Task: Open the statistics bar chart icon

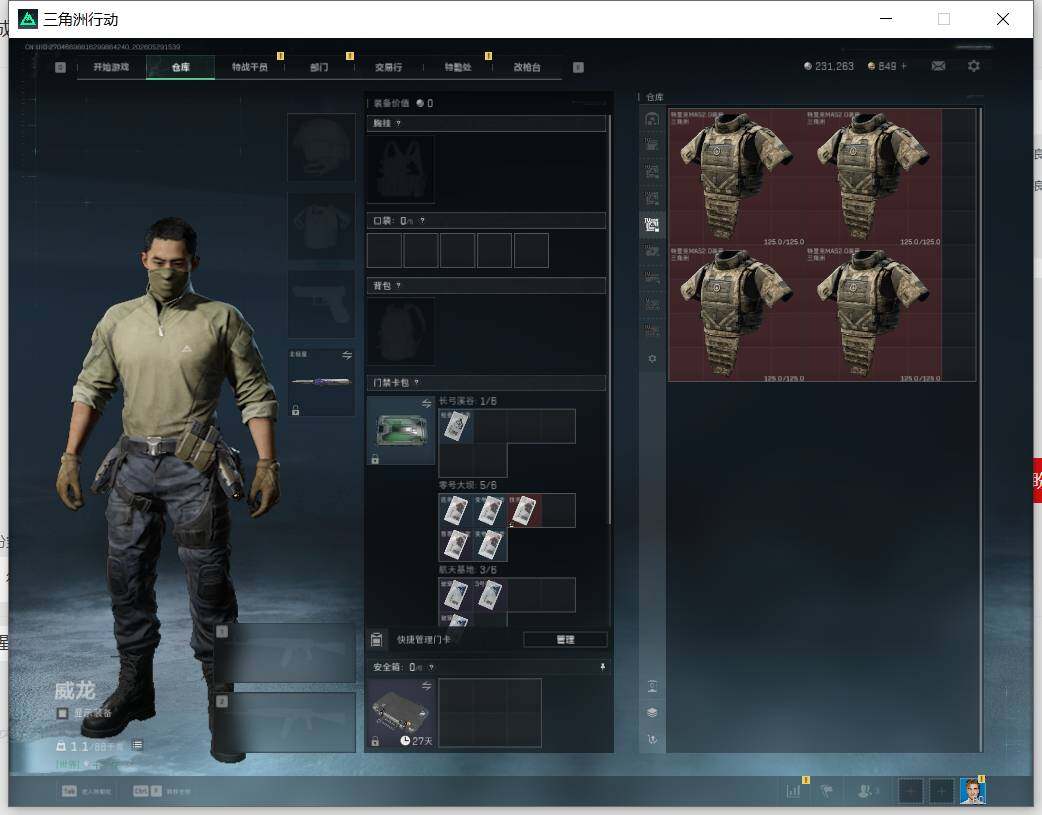Action: 793,791
